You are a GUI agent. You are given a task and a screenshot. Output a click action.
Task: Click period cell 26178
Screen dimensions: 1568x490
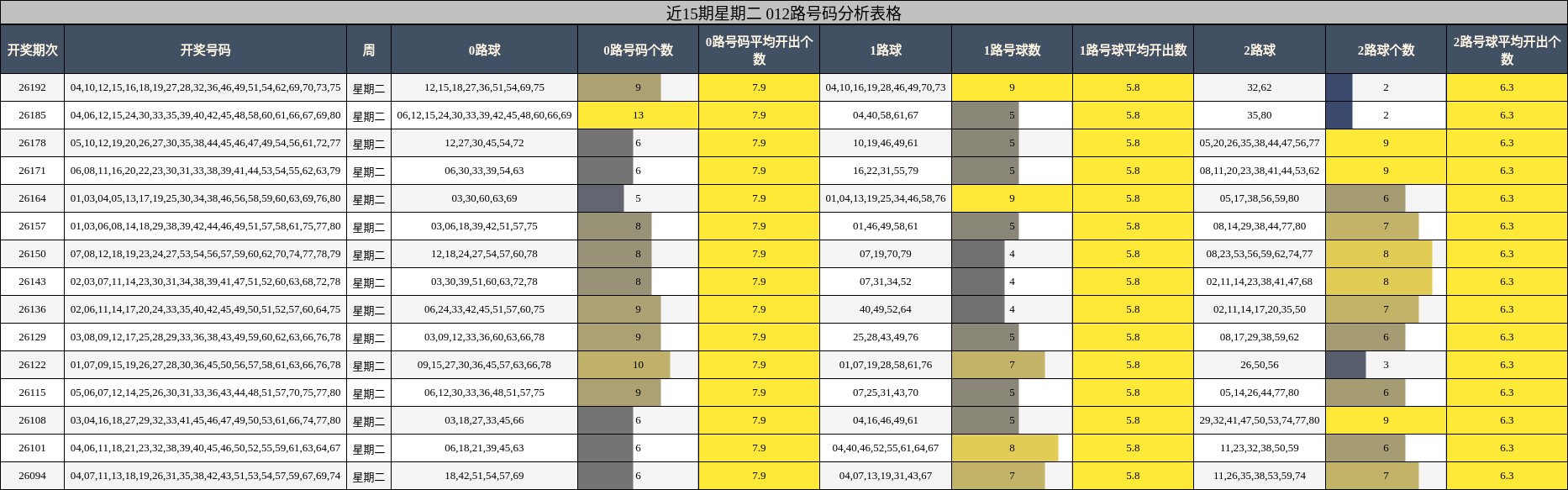click(32, 143)
